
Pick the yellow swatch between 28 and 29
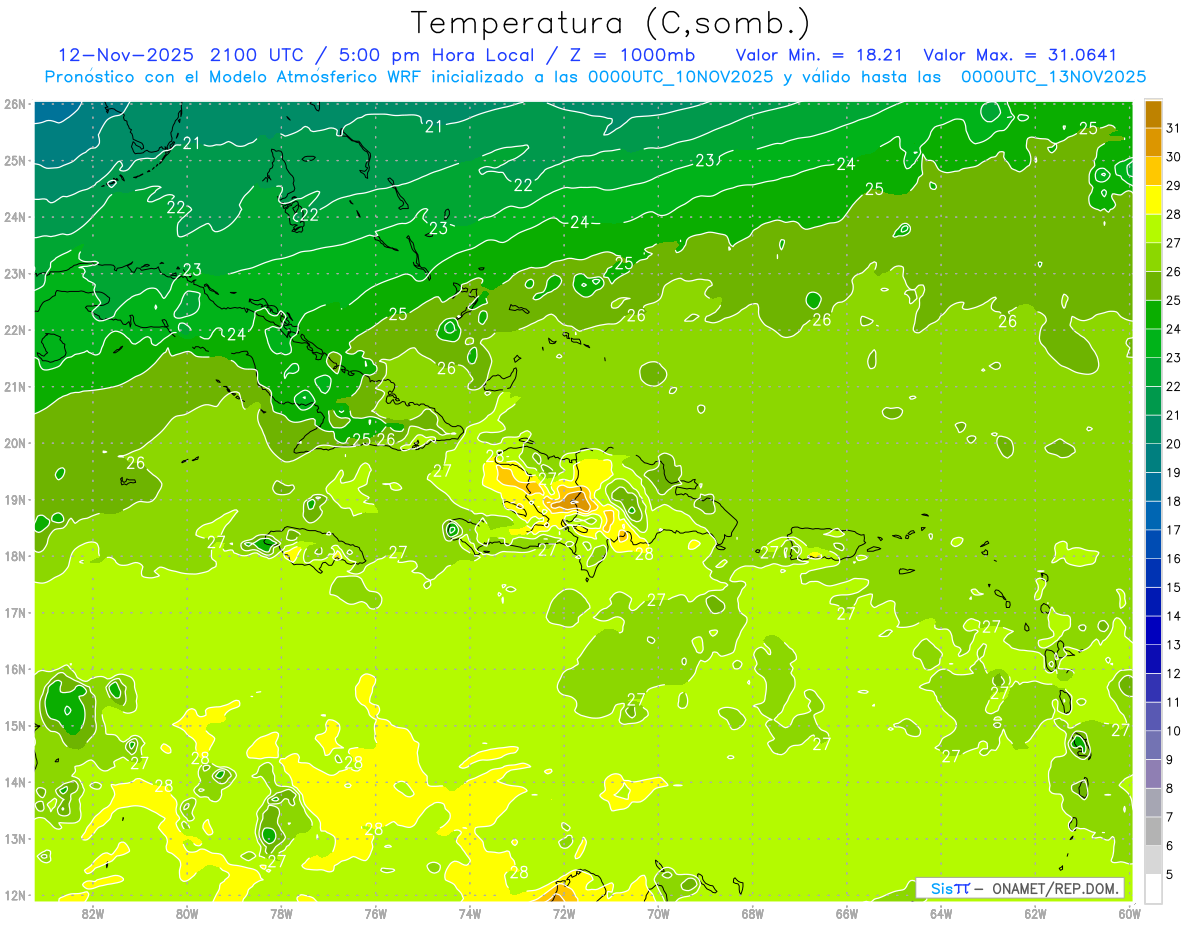click(1153, 200)
